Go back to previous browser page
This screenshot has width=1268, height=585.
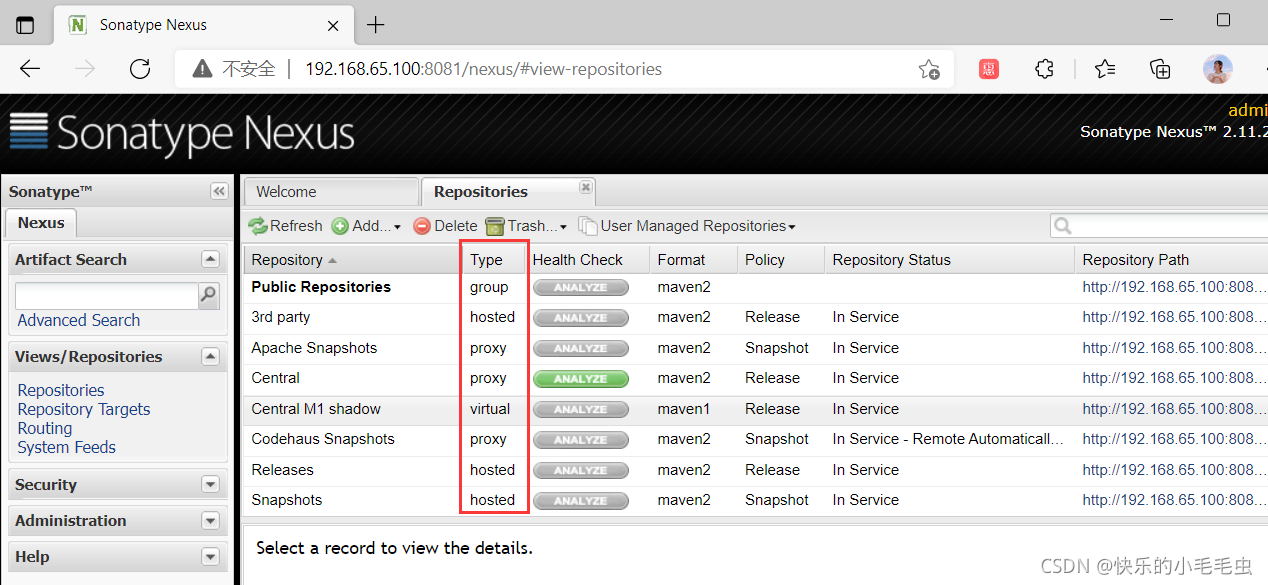click(30, 69)
